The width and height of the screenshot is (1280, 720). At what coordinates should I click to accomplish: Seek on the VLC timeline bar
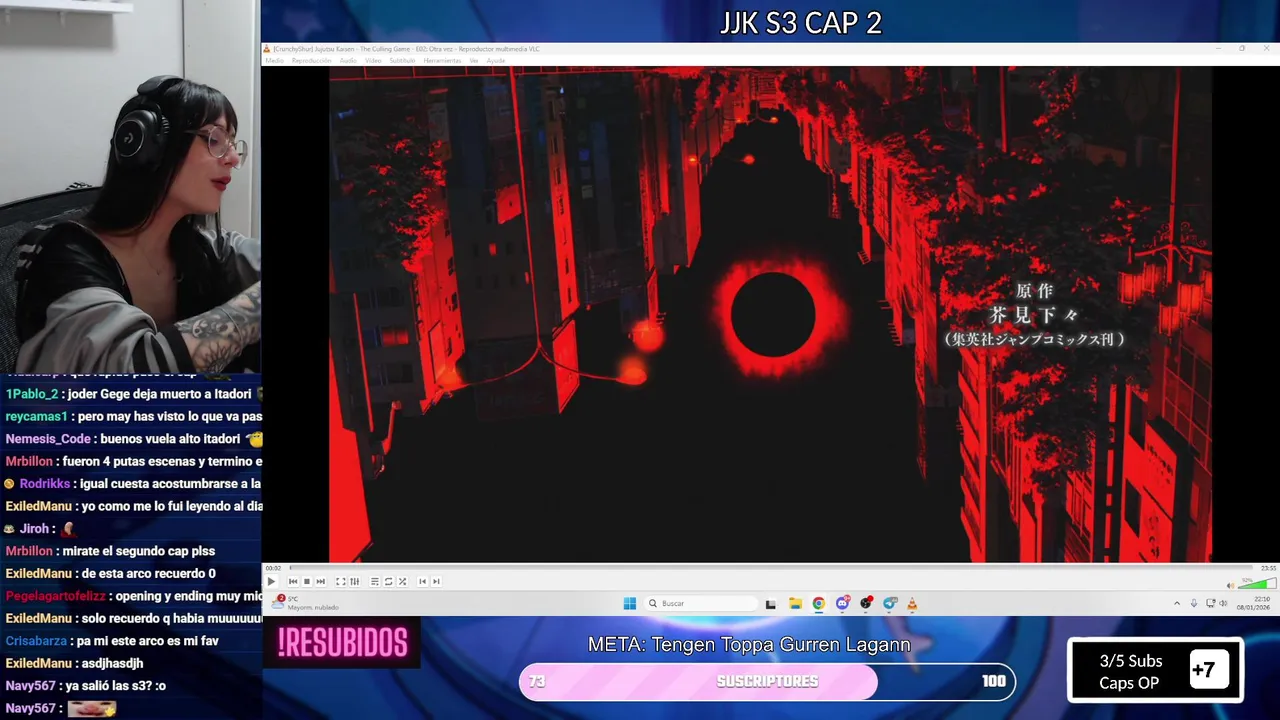click(x=770, y=568)
